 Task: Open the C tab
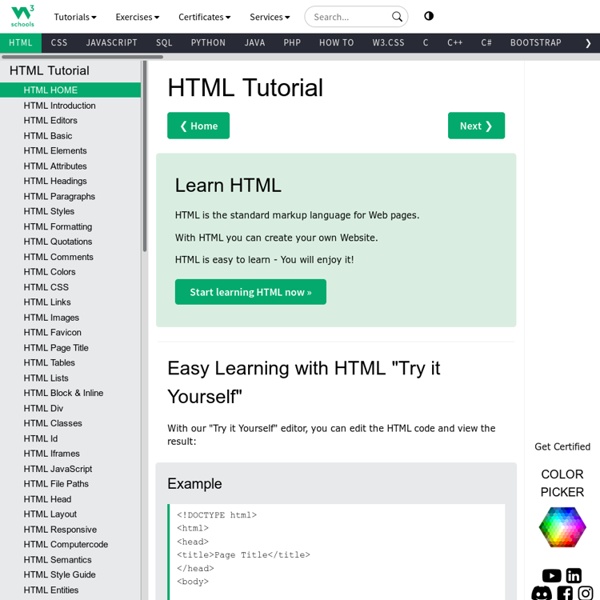tap(425, 42)
